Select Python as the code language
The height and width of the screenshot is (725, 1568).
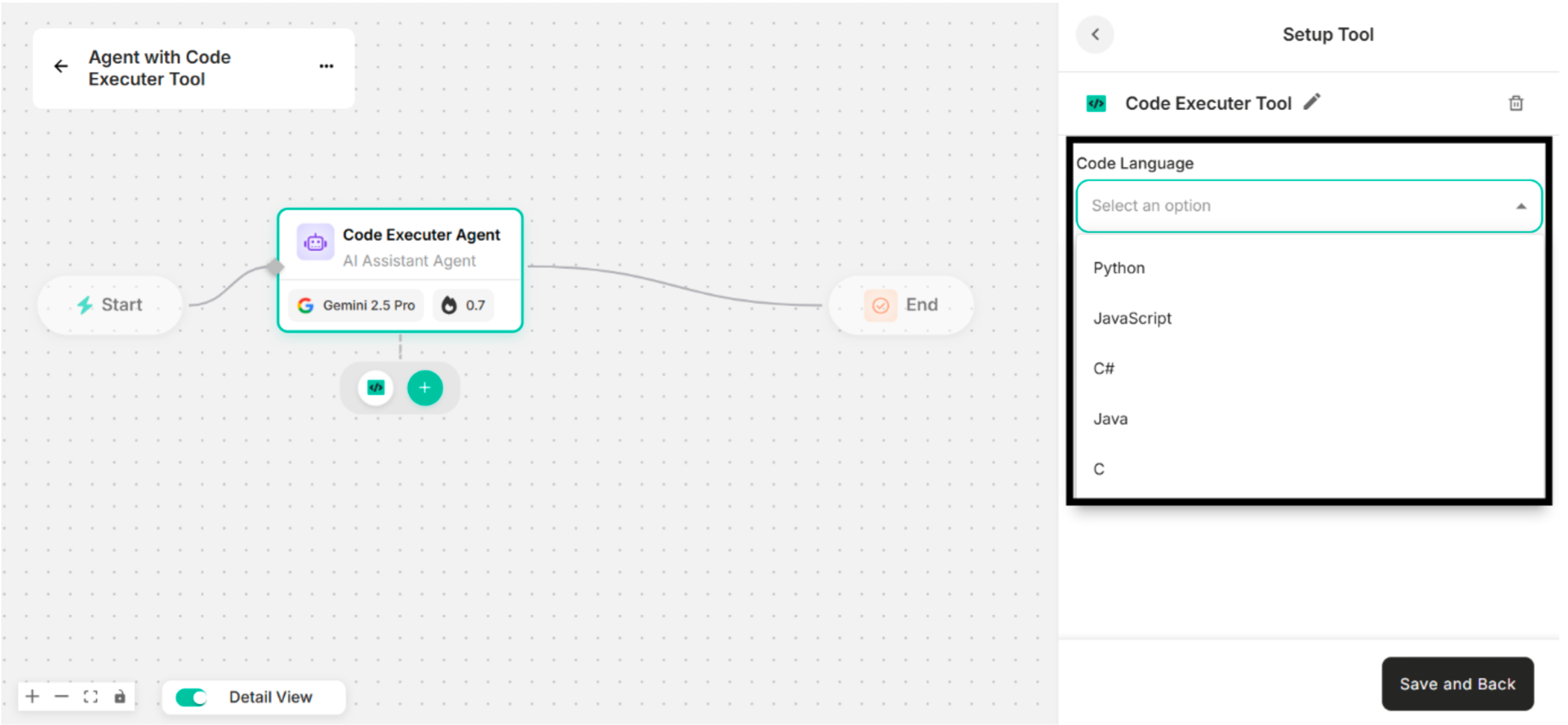(1119, 267)
